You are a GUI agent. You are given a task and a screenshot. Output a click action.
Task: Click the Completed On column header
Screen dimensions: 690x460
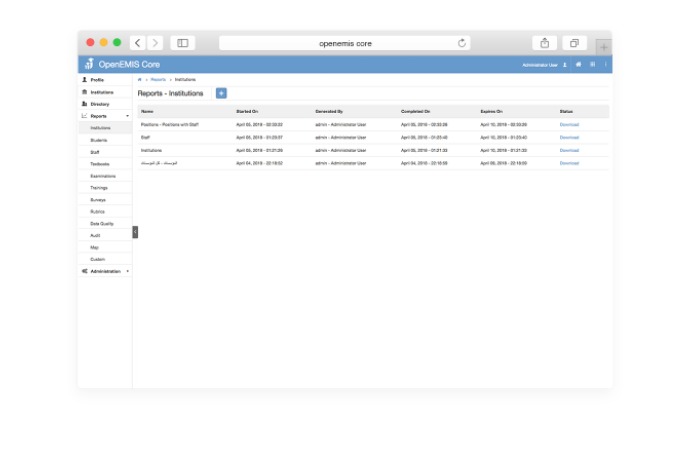click(x=415, y=111)
